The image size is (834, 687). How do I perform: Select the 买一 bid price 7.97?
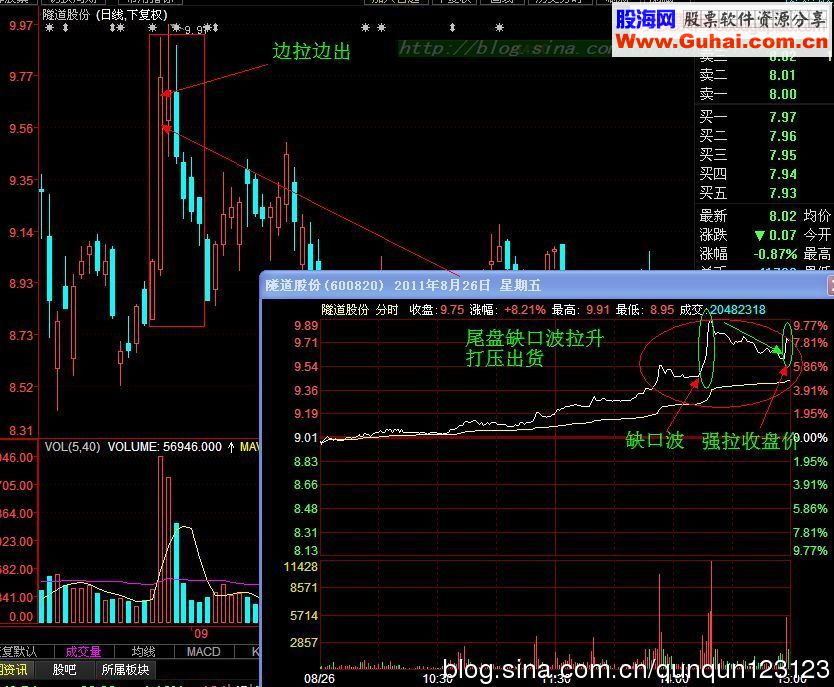click(x=782, y=117)
